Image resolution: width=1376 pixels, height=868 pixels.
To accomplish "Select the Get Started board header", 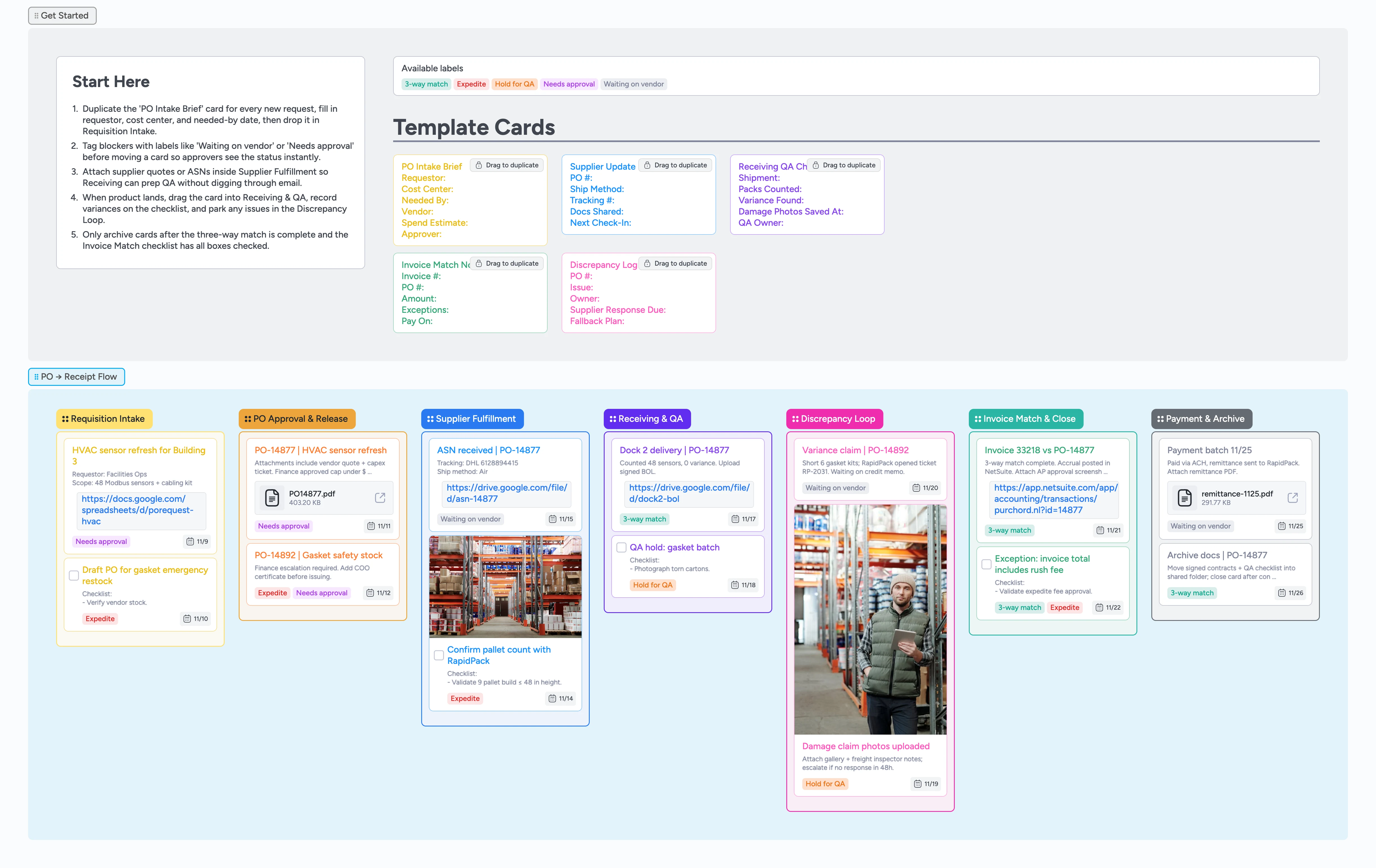I will pos(62,15).
